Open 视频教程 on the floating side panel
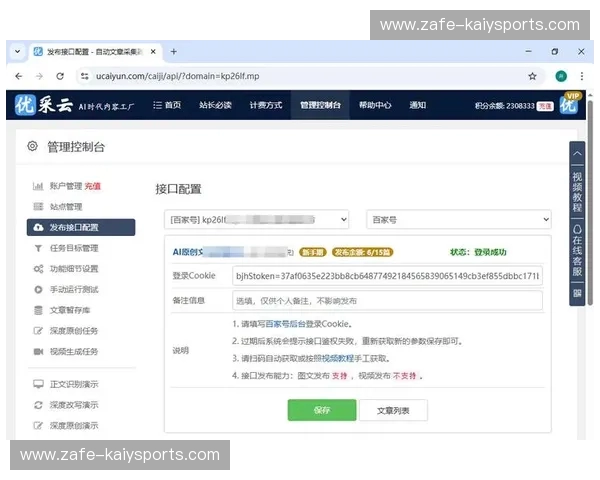This screenshot has height=480, width=600. [577, 192]
